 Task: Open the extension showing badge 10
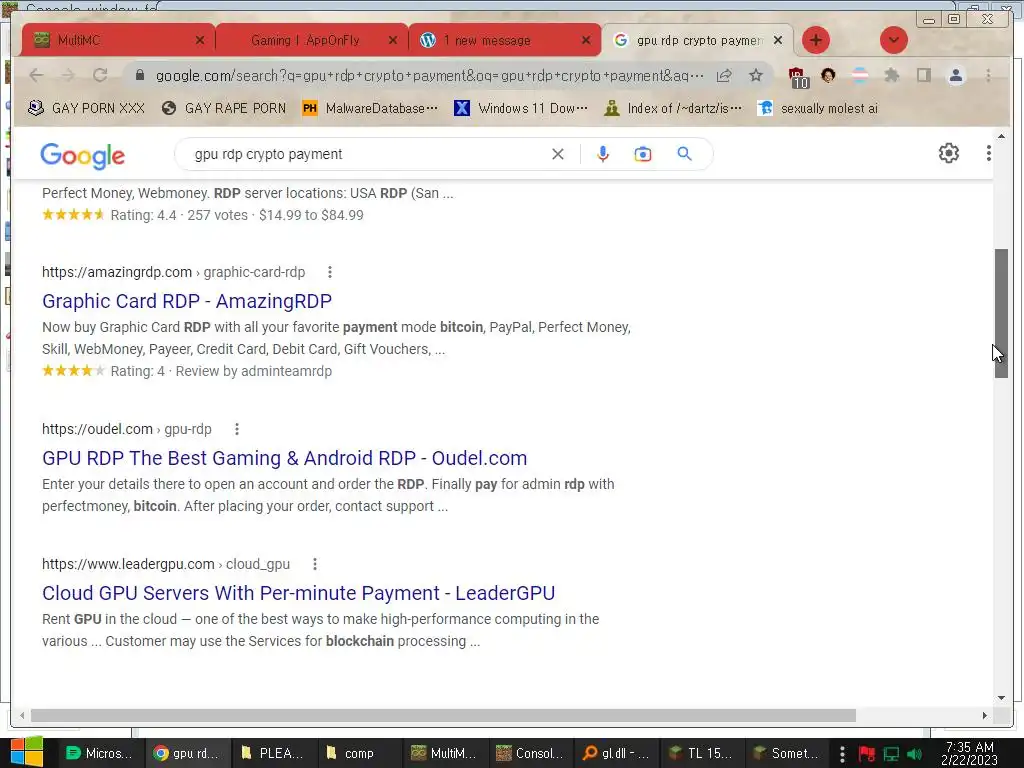tap(797, 77)
